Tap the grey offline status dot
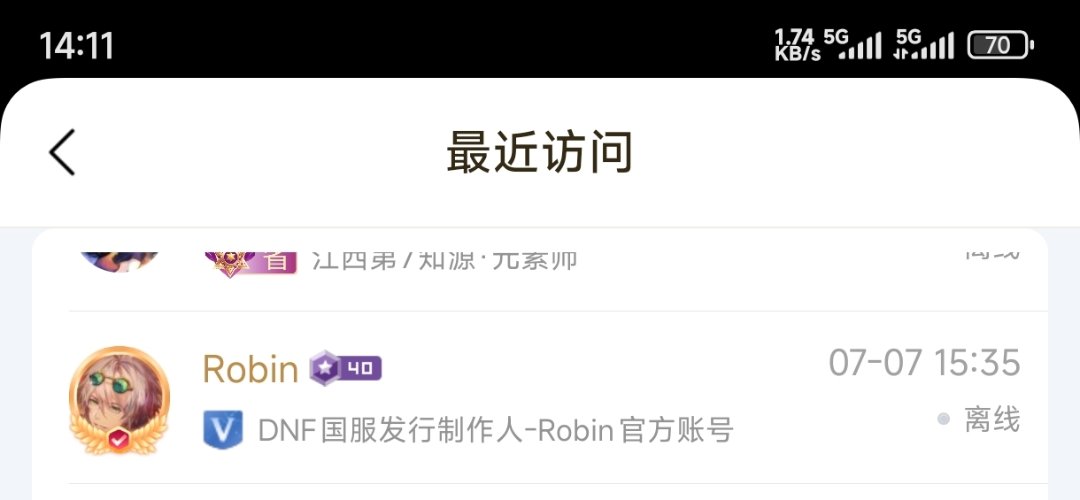The image size is (1080, 500). (944, 419)
